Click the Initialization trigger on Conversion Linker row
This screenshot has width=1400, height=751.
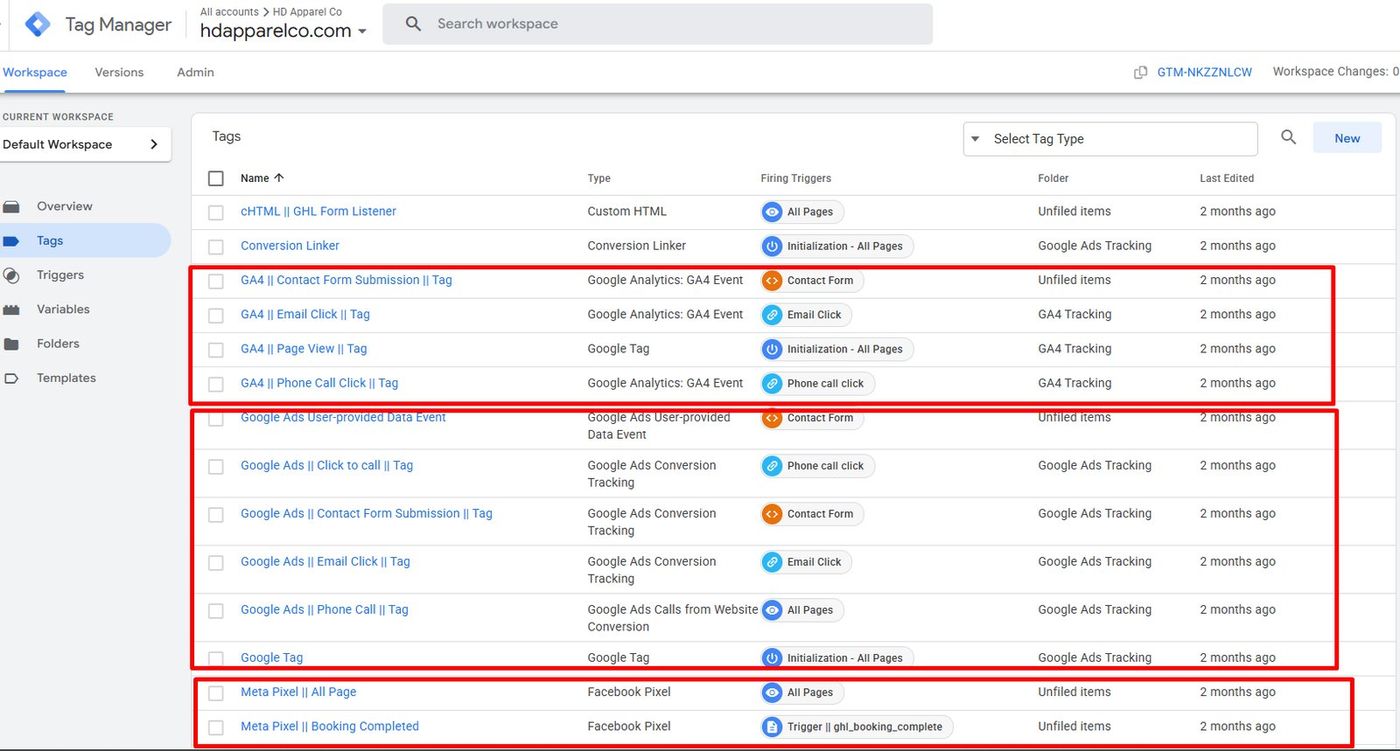837,246
